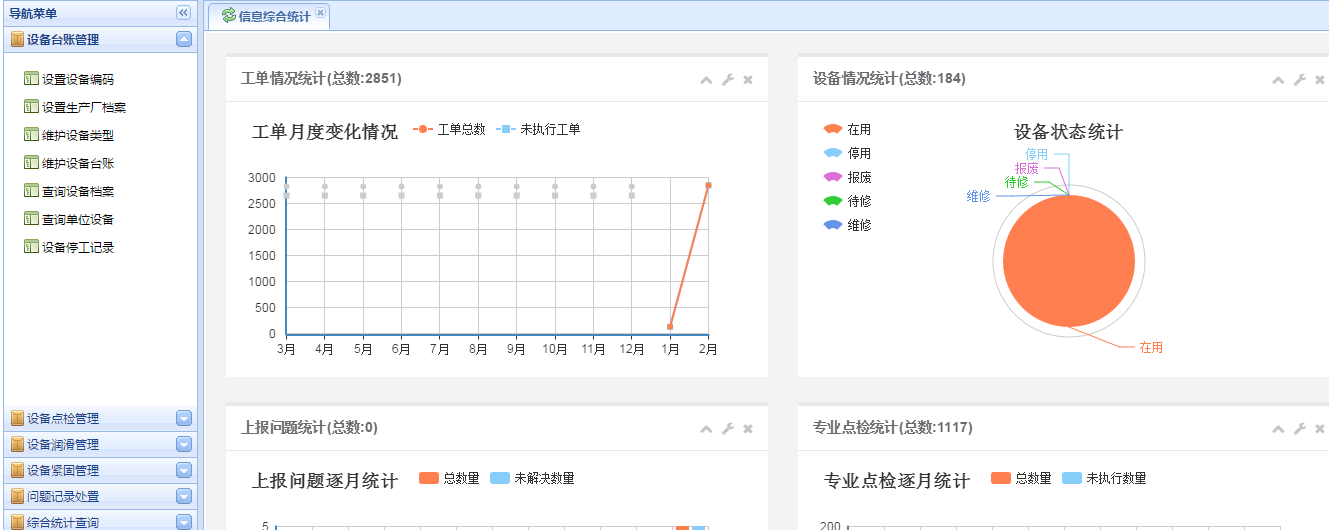
Task: Open 维护设备台账 menu item
Action: (x=77, y=163)
